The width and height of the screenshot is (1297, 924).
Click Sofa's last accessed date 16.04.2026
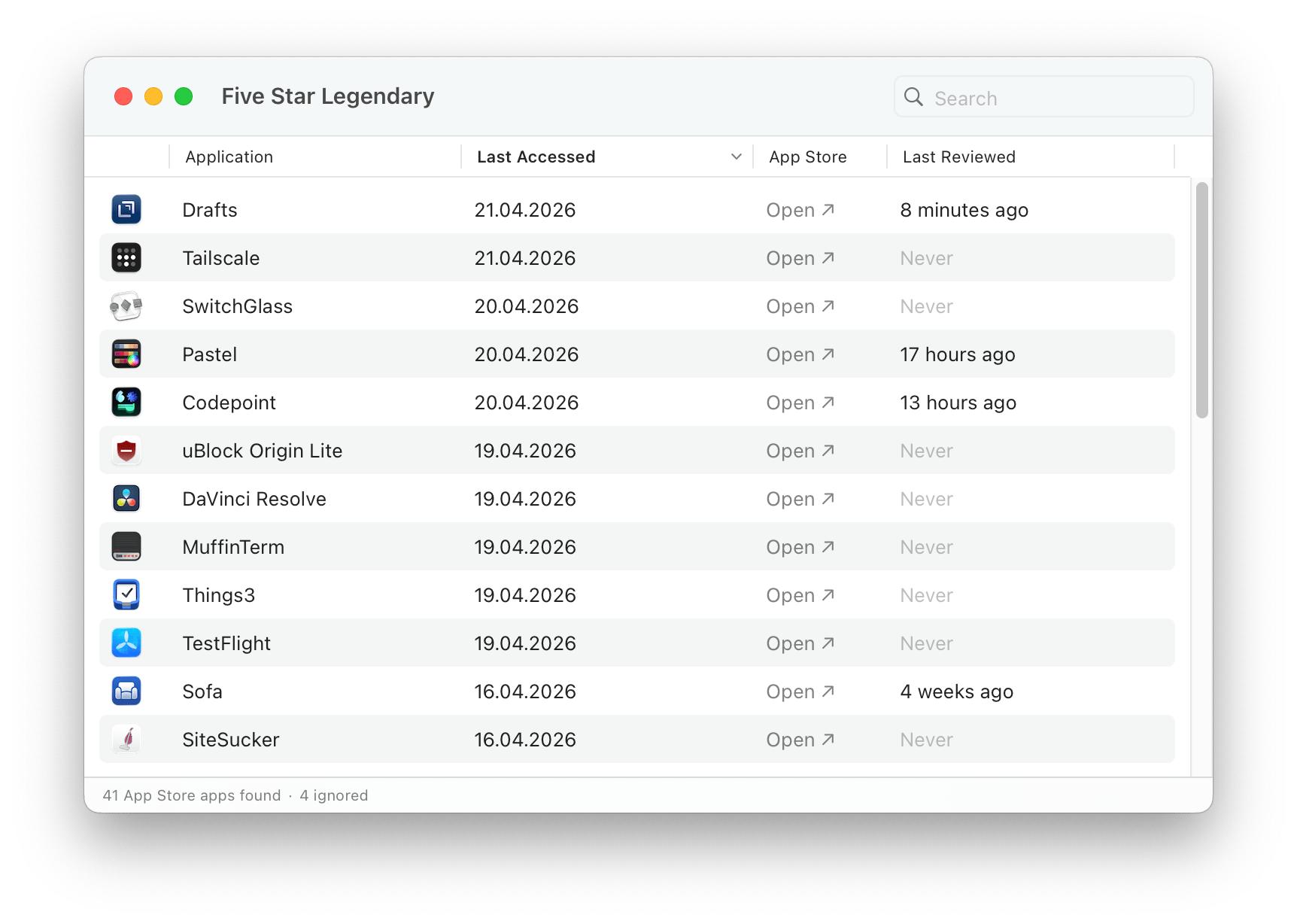524,691
